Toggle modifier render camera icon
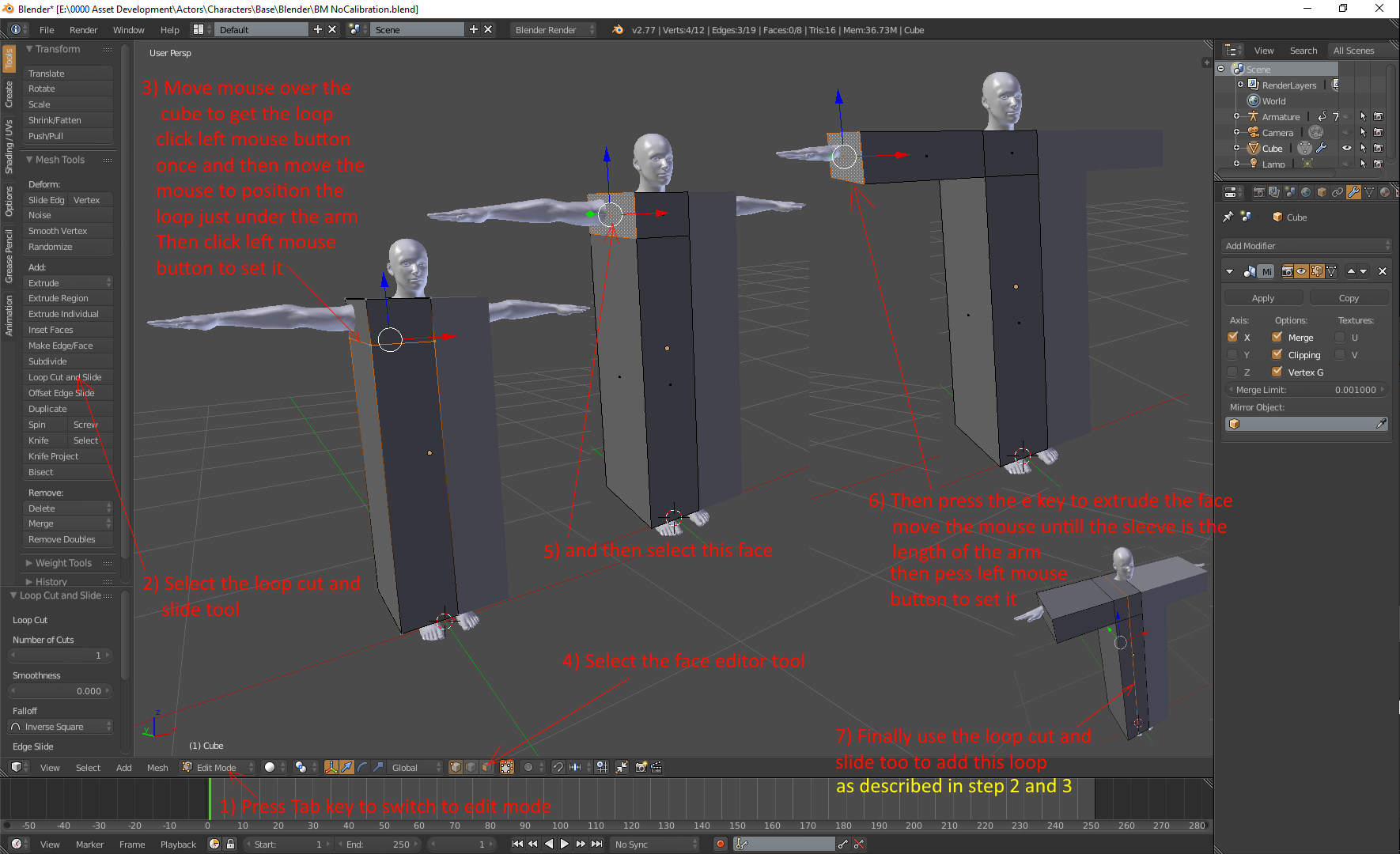The width and height of the screenshot is (1400, 854). 1288,271
